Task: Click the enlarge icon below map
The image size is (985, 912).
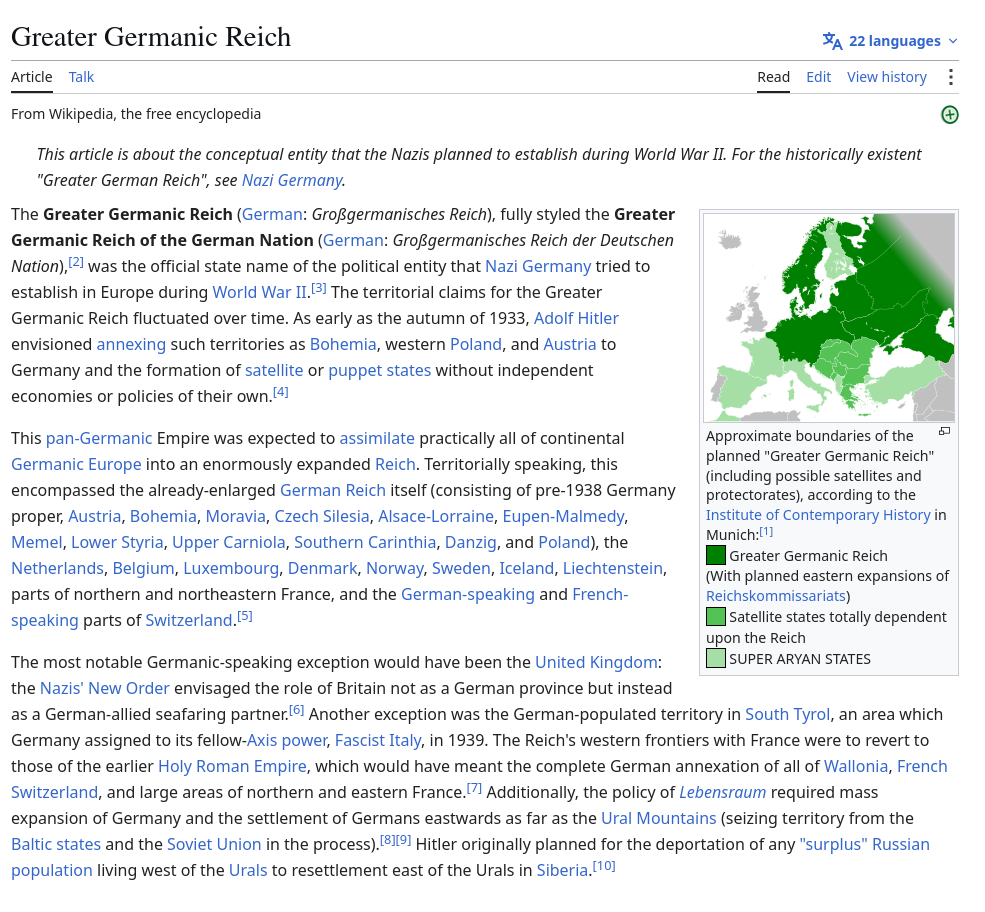Action: pyautogui.click(x=944, y=432)
